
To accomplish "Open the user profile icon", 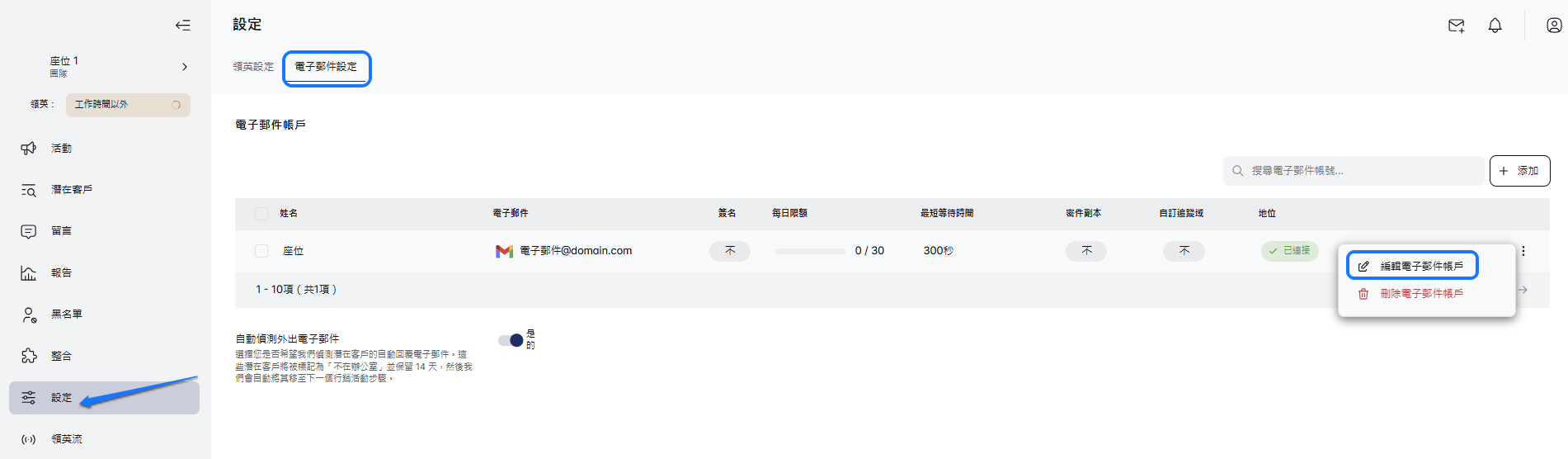I will point(1553,26).
